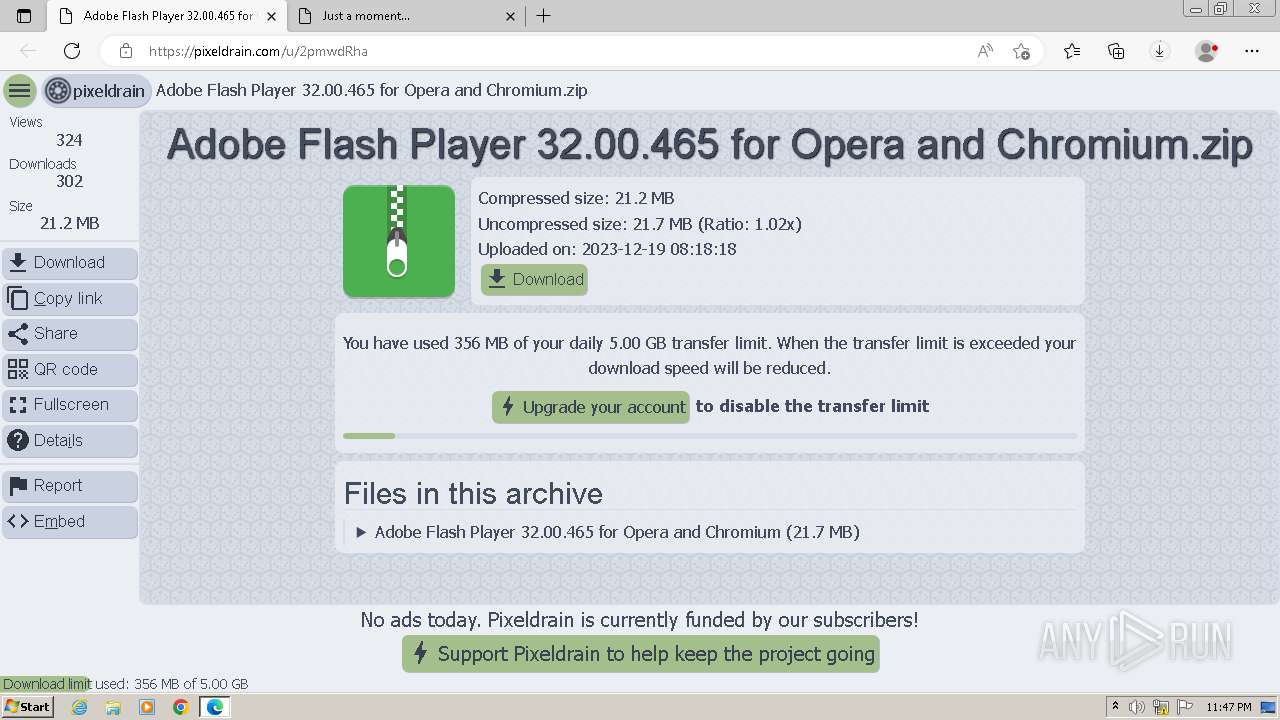1280x720 pixels.
Task: Click the taskbar clock showing 11:47 PM
Action: point(1229,707)
